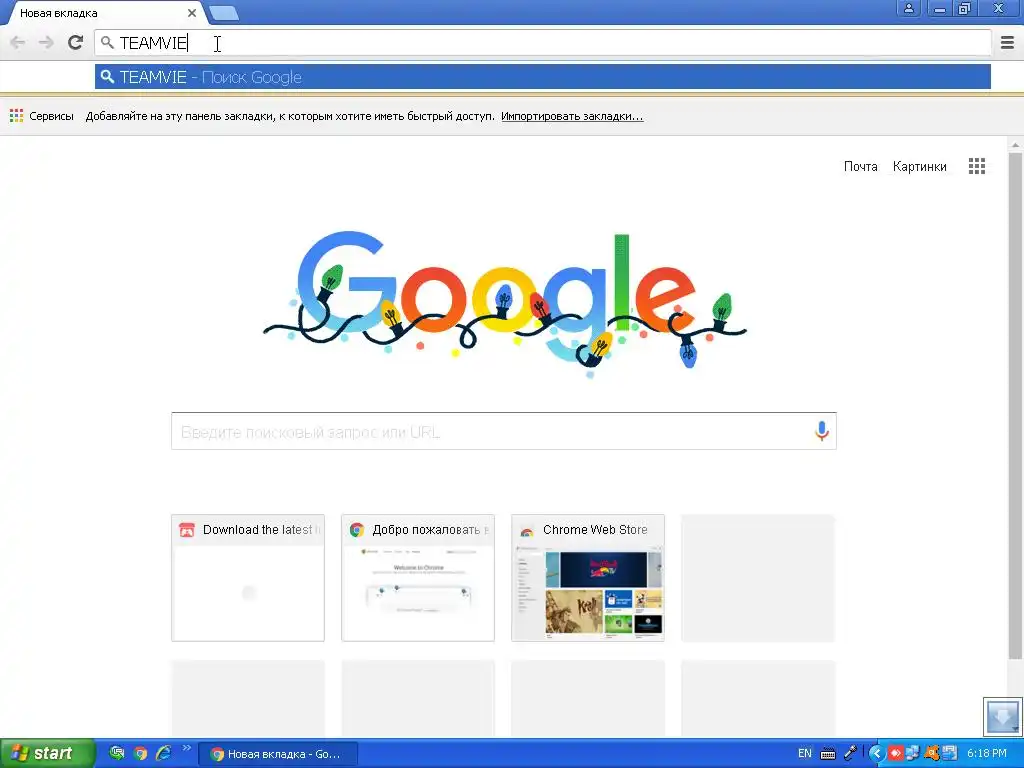Expand hidden system tray icons arrow
This screenshot has width=1024, height=768.
pyautogui.click(x=876, y=754)
